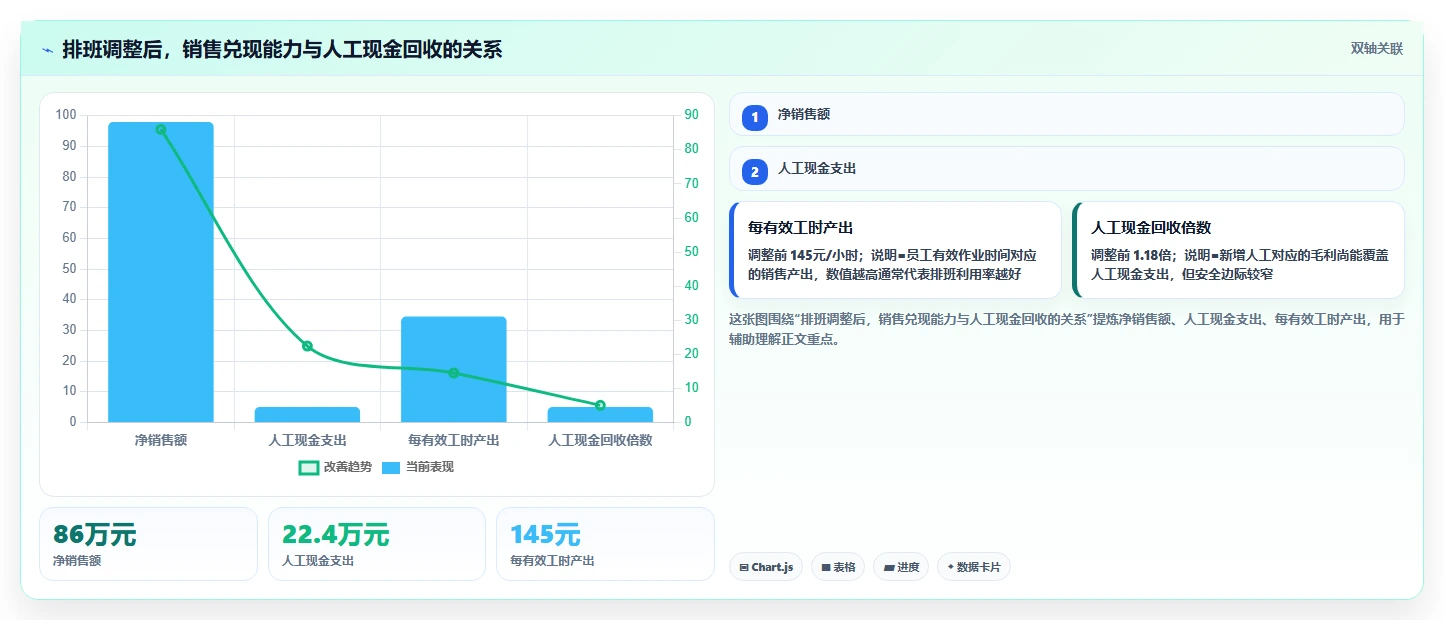Click the 人工现金支出 bar in the chart
The image size is (1444, 620).
[x=307, y=414]
